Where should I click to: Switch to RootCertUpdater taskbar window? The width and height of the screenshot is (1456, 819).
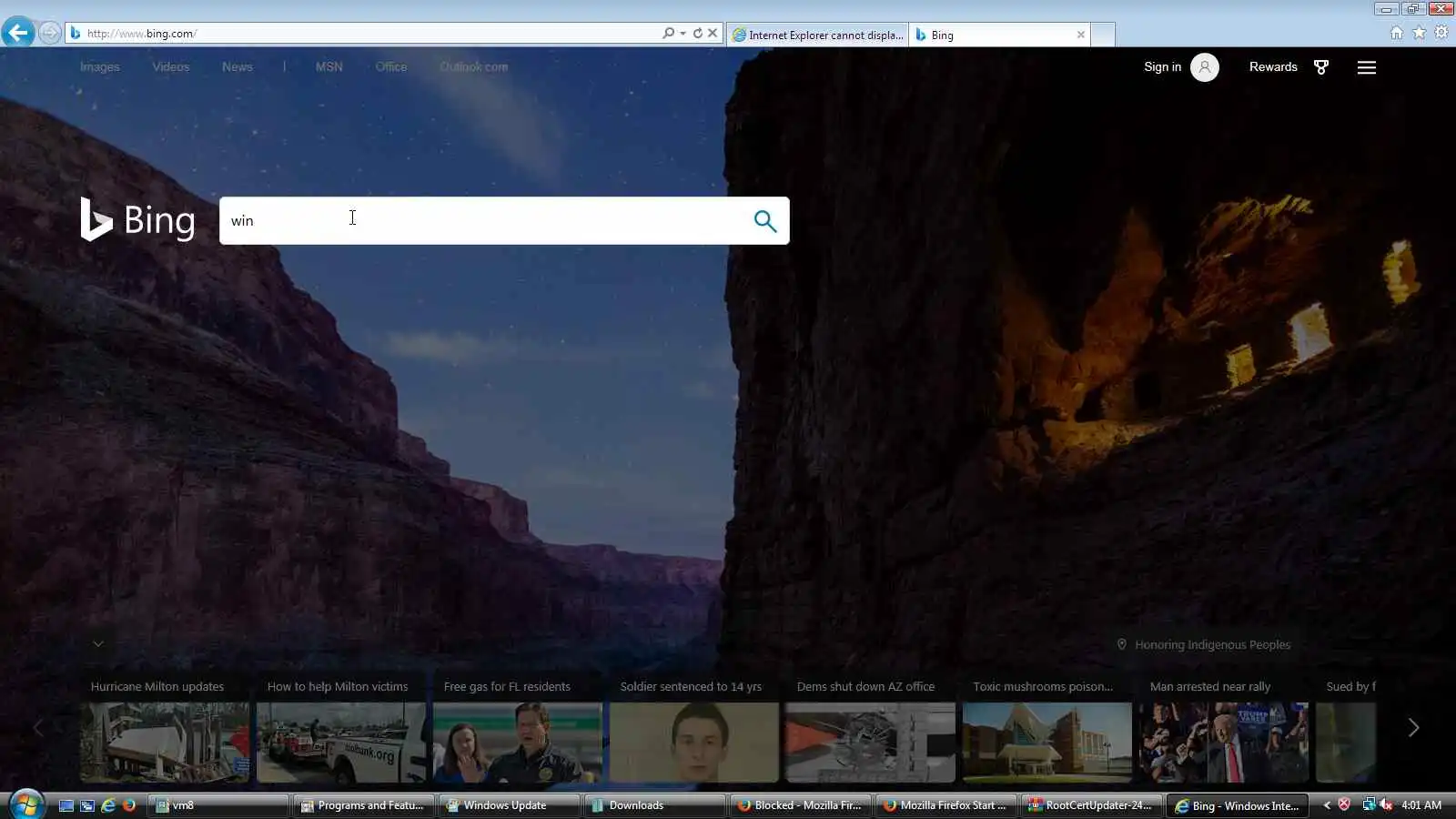click(1092, 805)
